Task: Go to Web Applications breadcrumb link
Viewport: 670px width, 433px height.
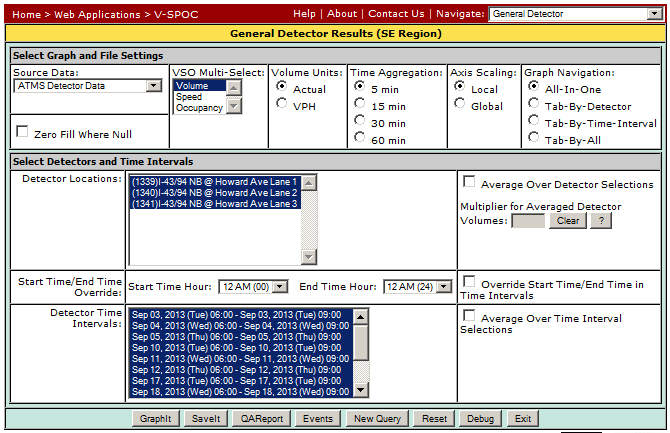Action: pos(99,14)
